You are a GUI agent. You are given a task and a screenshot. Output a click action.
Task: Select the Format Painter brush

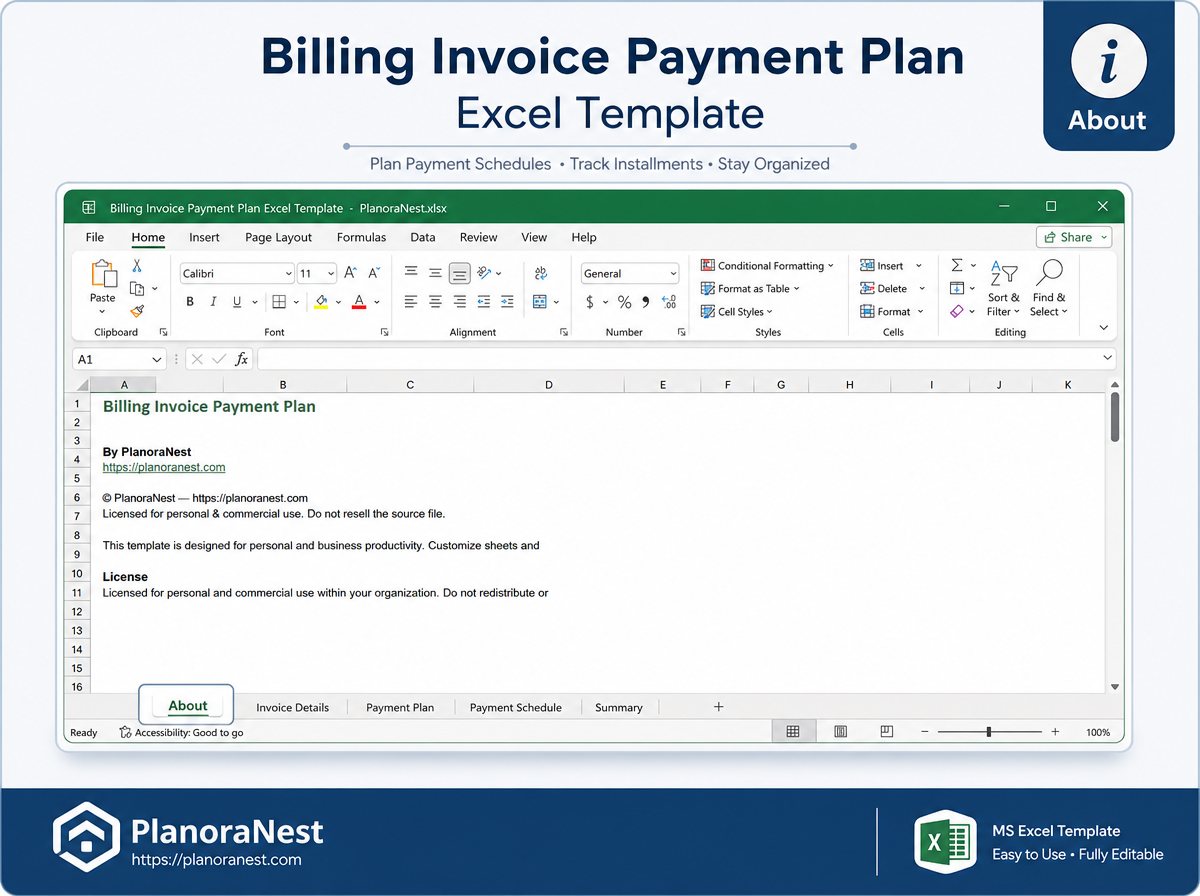[137, 311]
